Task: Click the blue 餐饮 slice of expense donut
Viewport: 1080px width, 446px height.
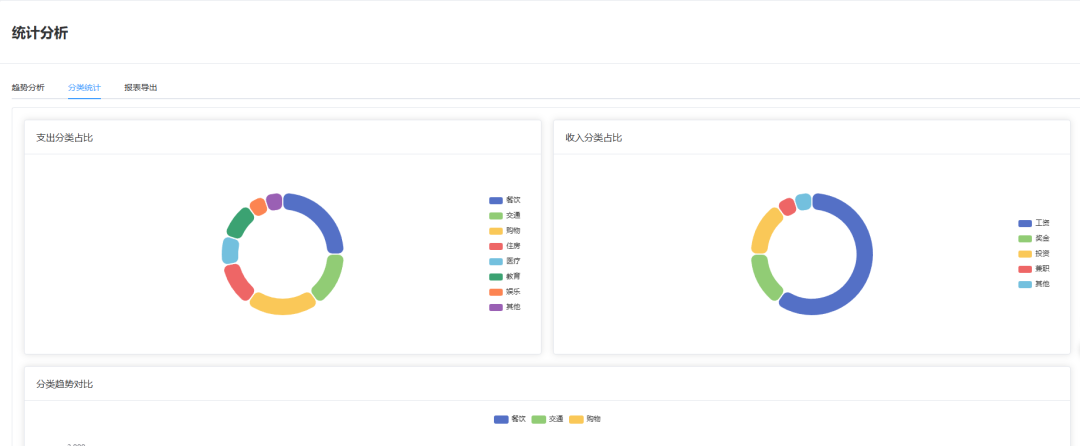Action: coord(322,216)
